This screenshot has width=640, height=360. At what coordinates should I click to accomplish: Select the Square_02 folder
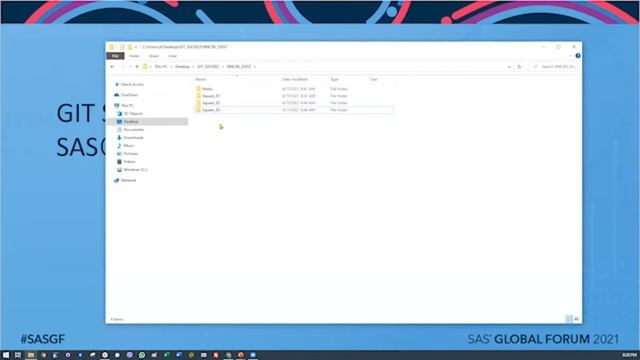click(211, 103)
